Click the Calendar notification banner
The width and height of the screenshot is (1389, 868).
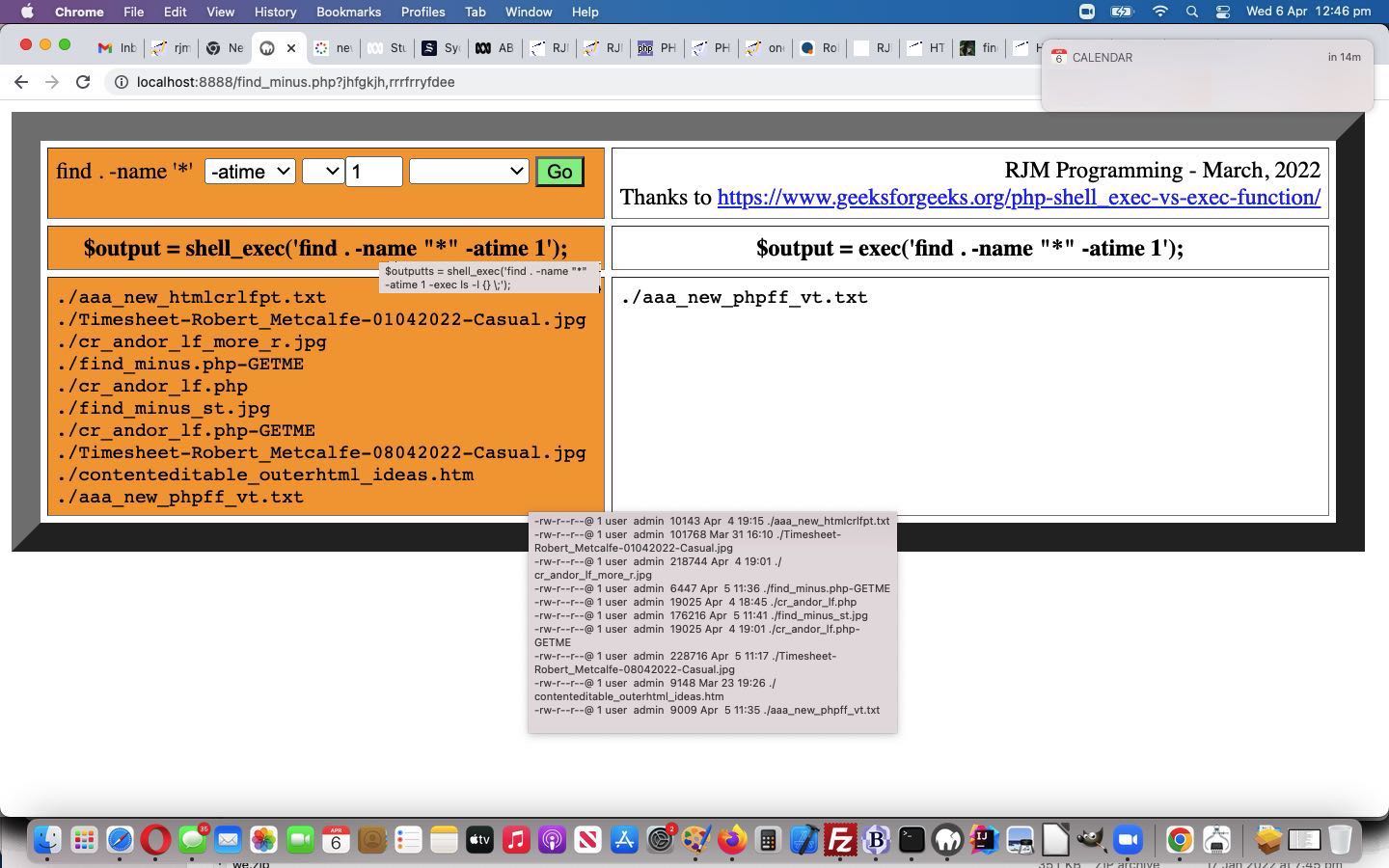coord(1206,75)
